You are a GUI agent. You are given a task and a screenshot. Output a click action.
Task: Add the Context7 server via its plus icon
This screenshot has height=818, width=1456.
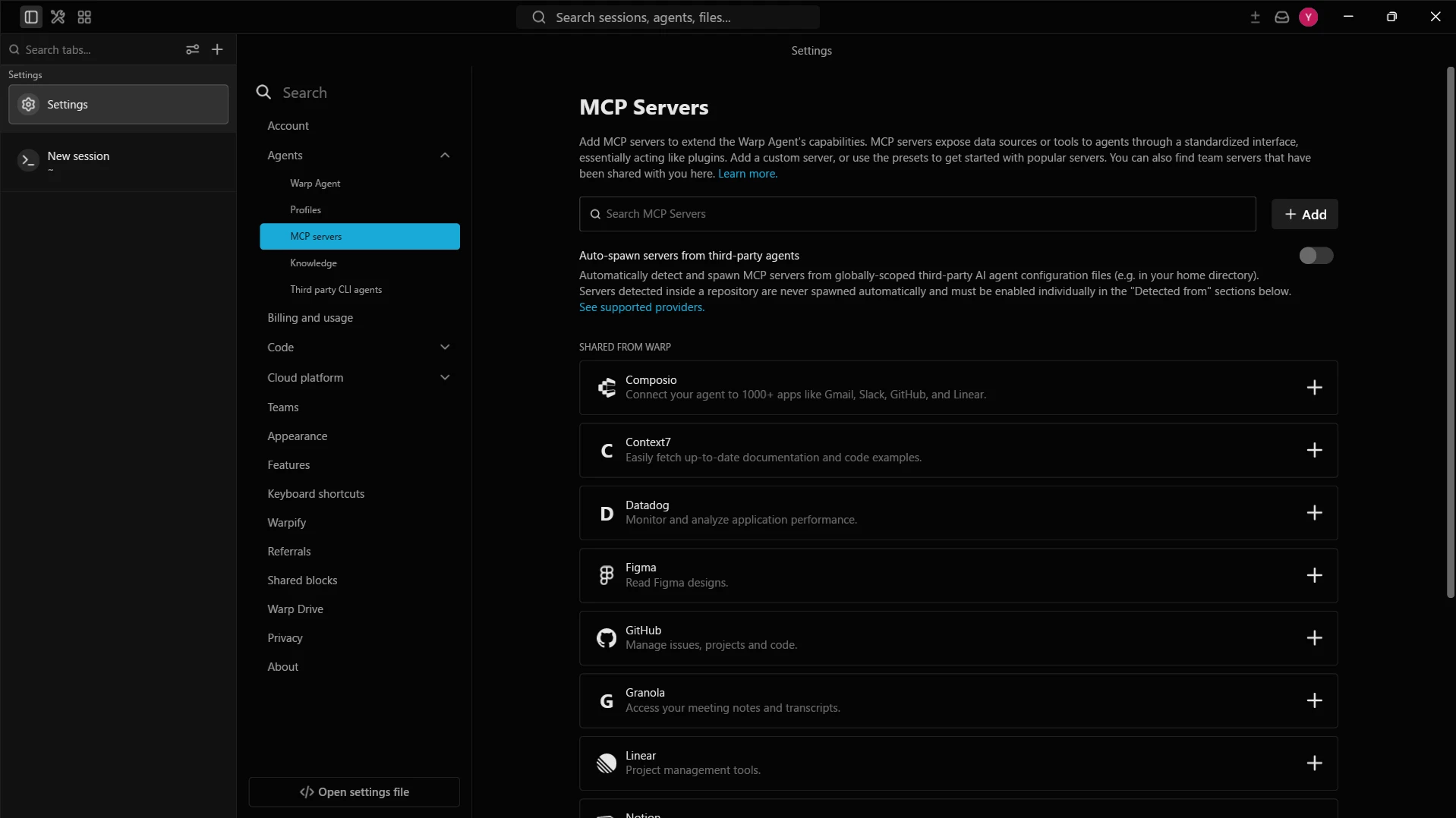pyautogui.click(x=1314, y=450)
